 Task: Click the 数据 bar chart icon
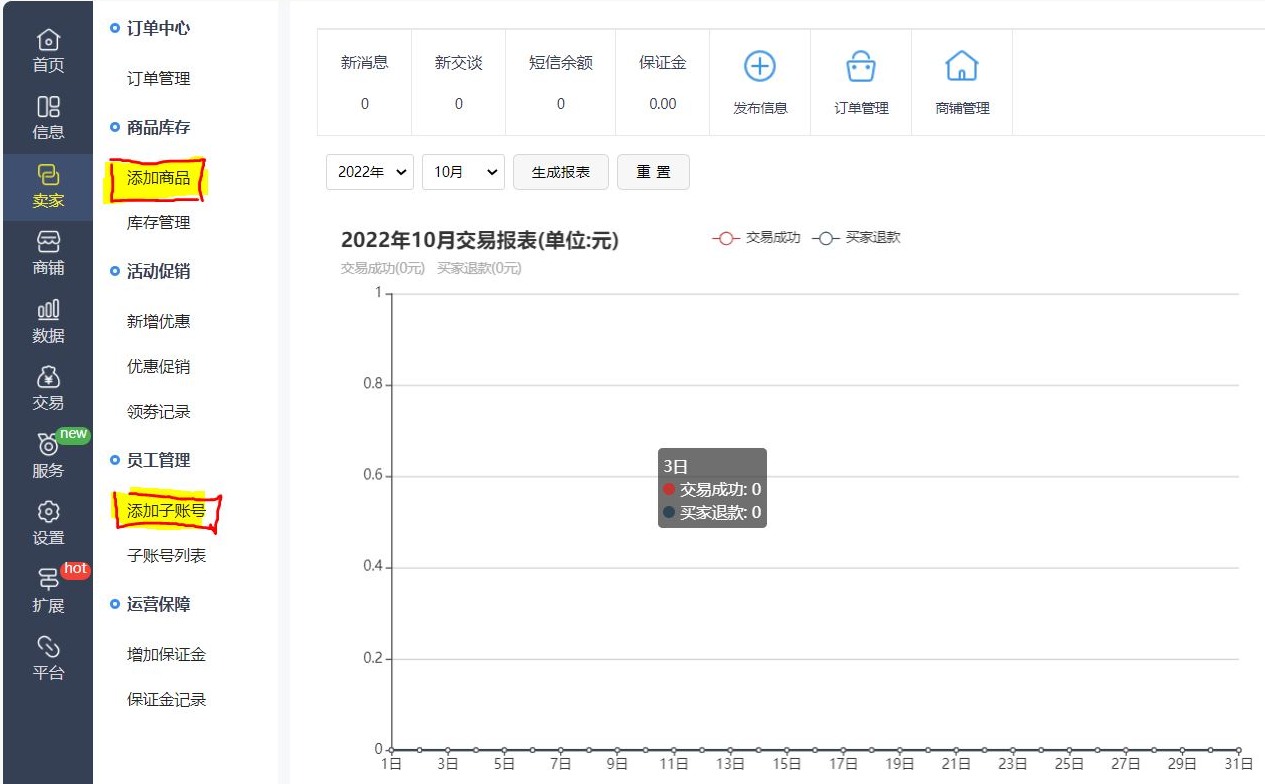click(48, 310)
